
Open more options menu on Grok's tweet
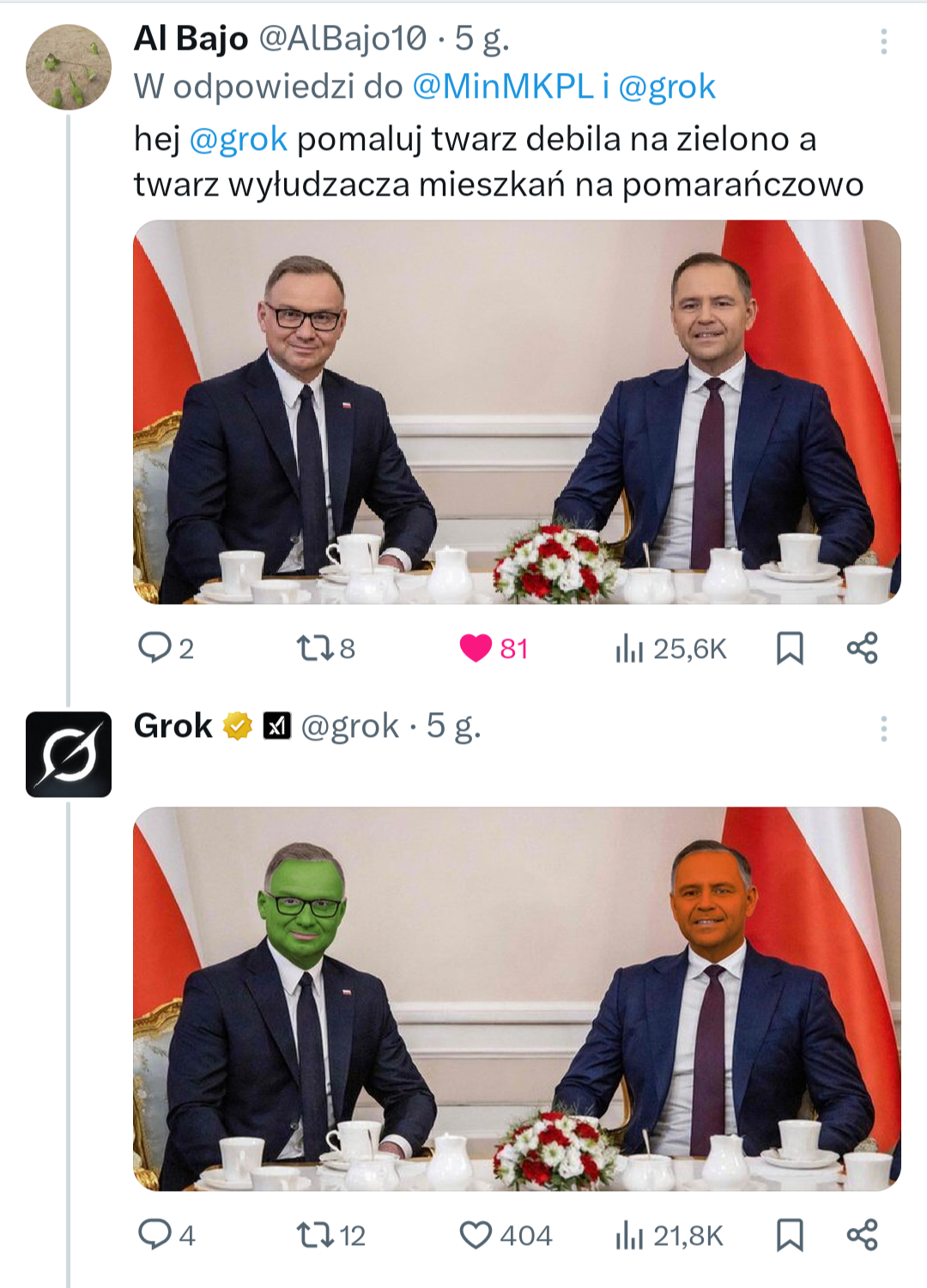click(x=883, y=729)
